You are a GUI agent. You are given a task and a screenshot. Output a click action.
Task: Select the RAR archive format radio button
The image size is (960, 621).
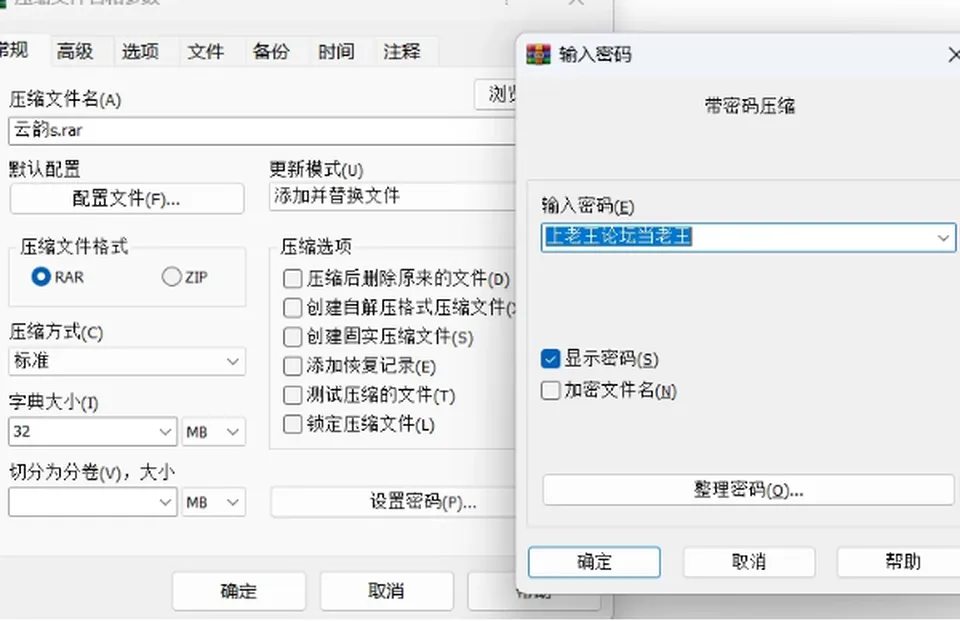[x=41, y=277]
